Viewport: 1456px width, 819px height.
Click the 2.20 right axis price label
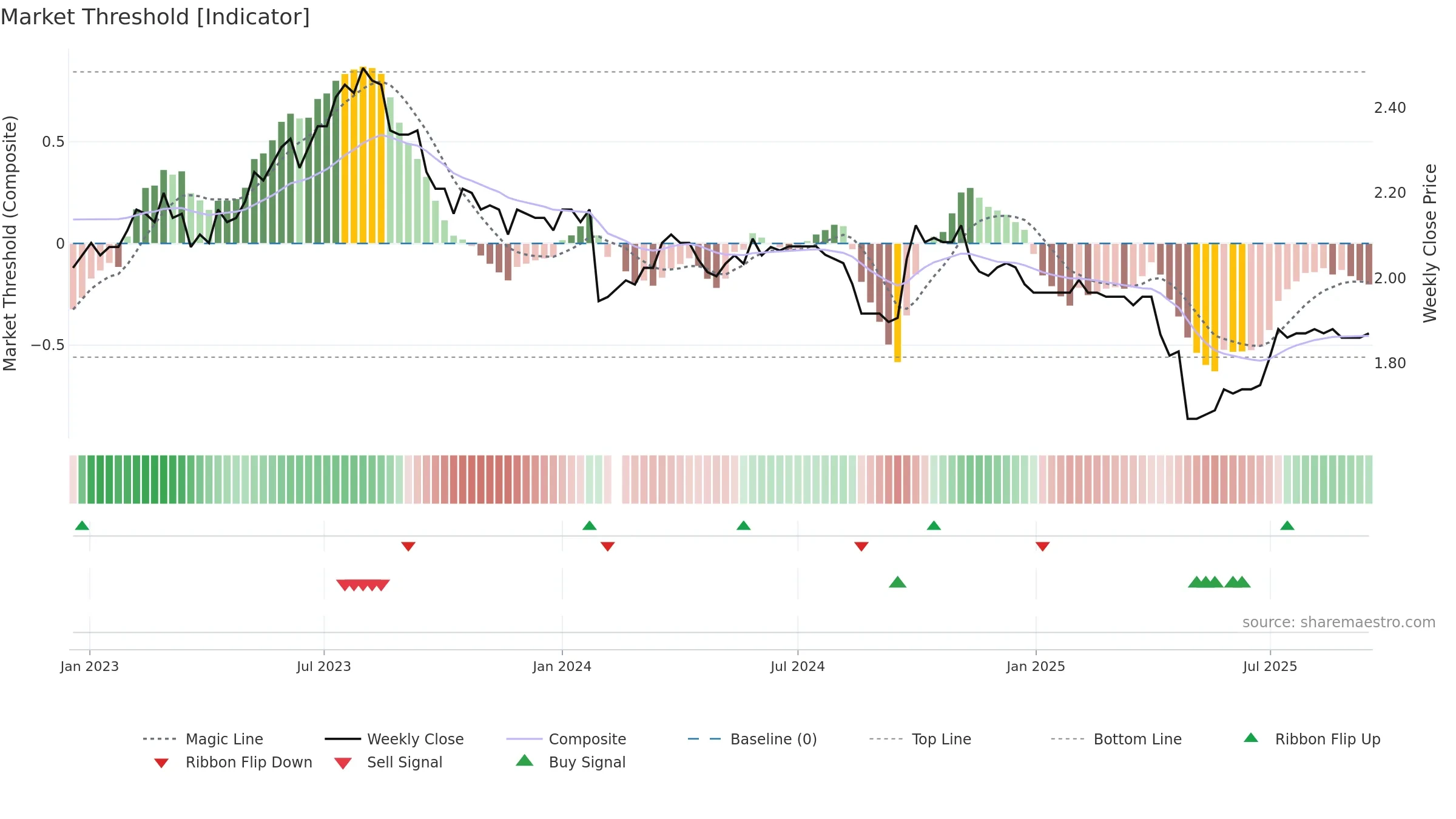coord(1390,193)
